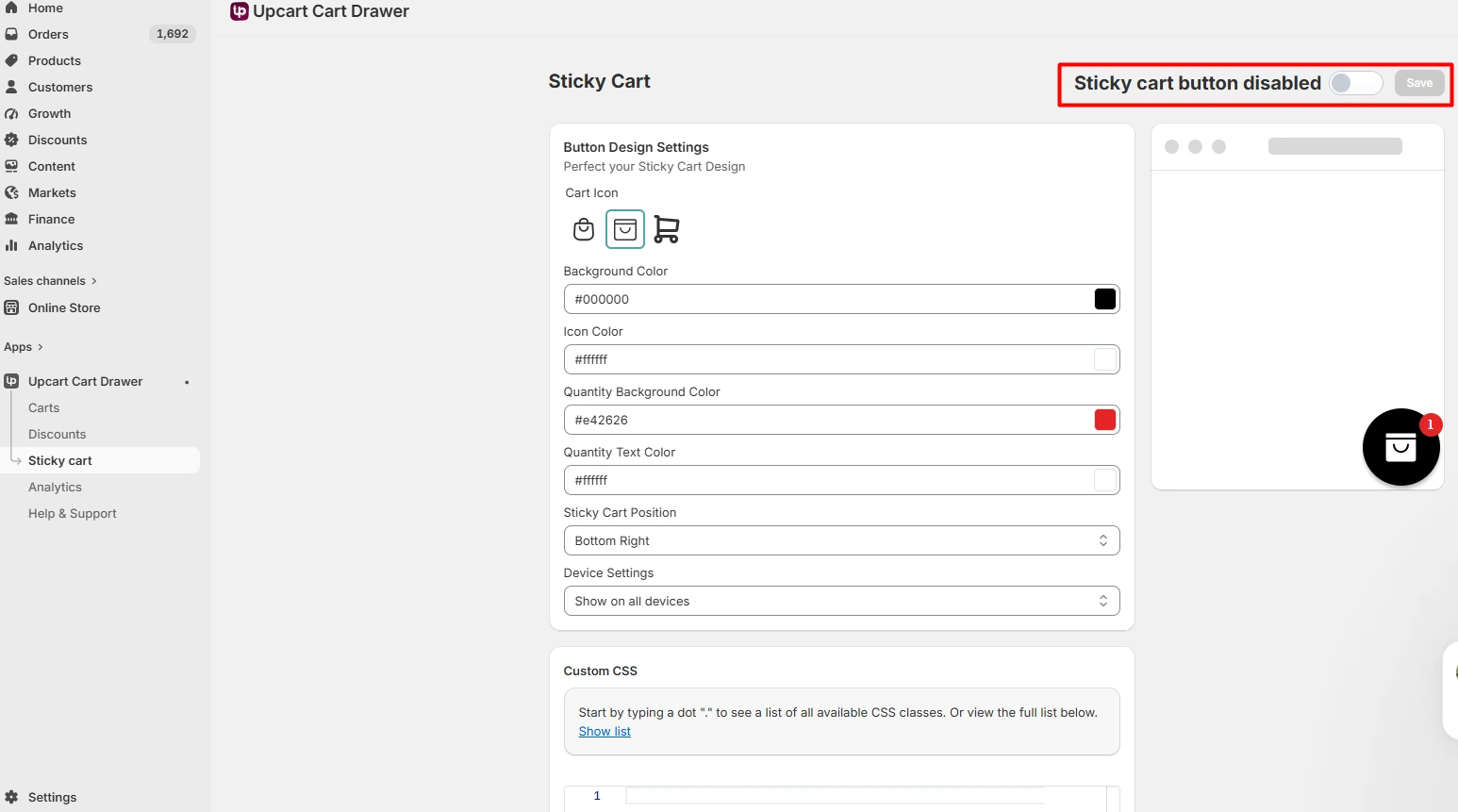Screen dimensions: 1458x812
Task: Pick the red Quantity Background Color swatch
Action: (1105, 420)
